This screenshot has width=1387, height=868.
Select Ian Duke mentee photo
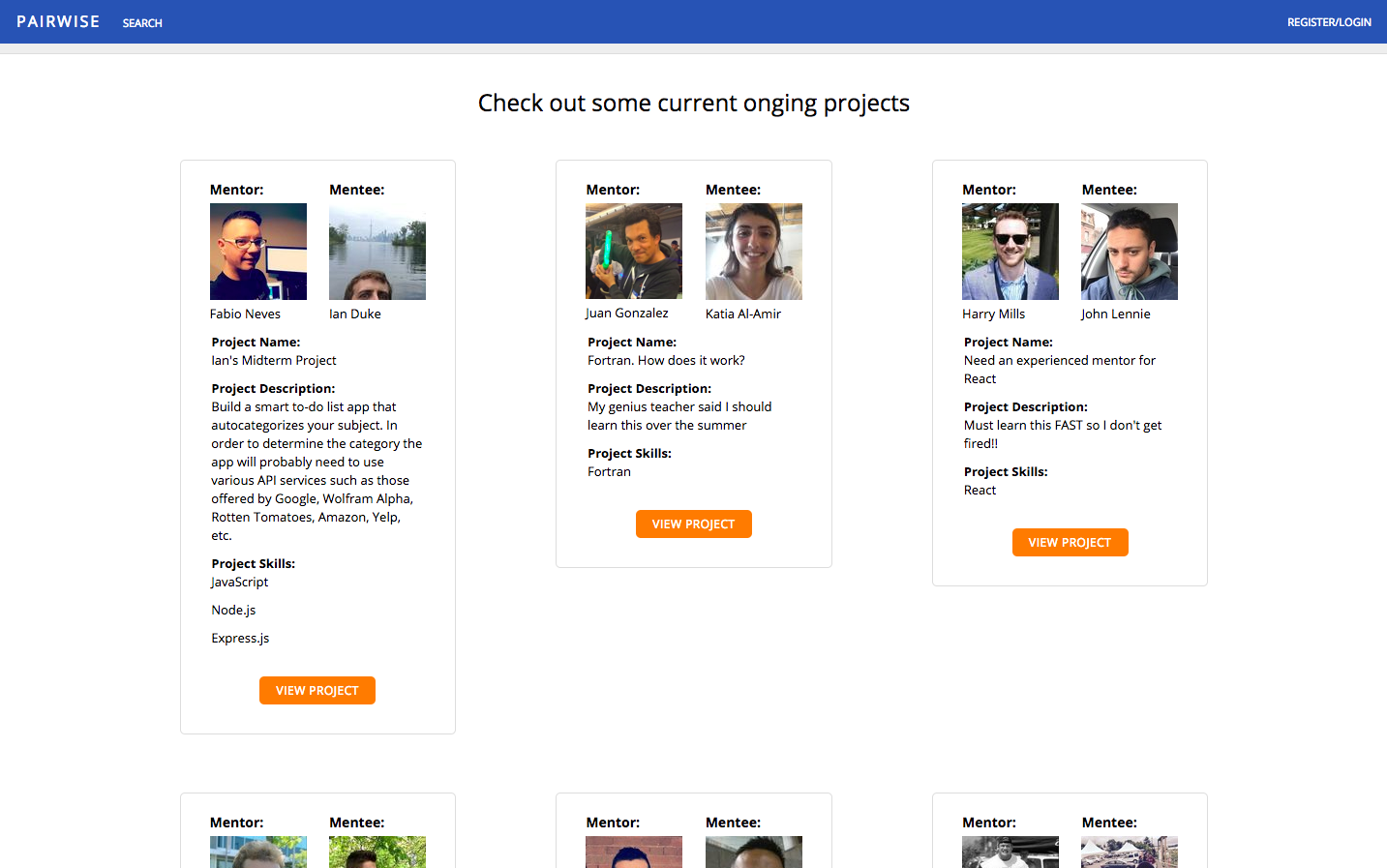click(377, 252)
